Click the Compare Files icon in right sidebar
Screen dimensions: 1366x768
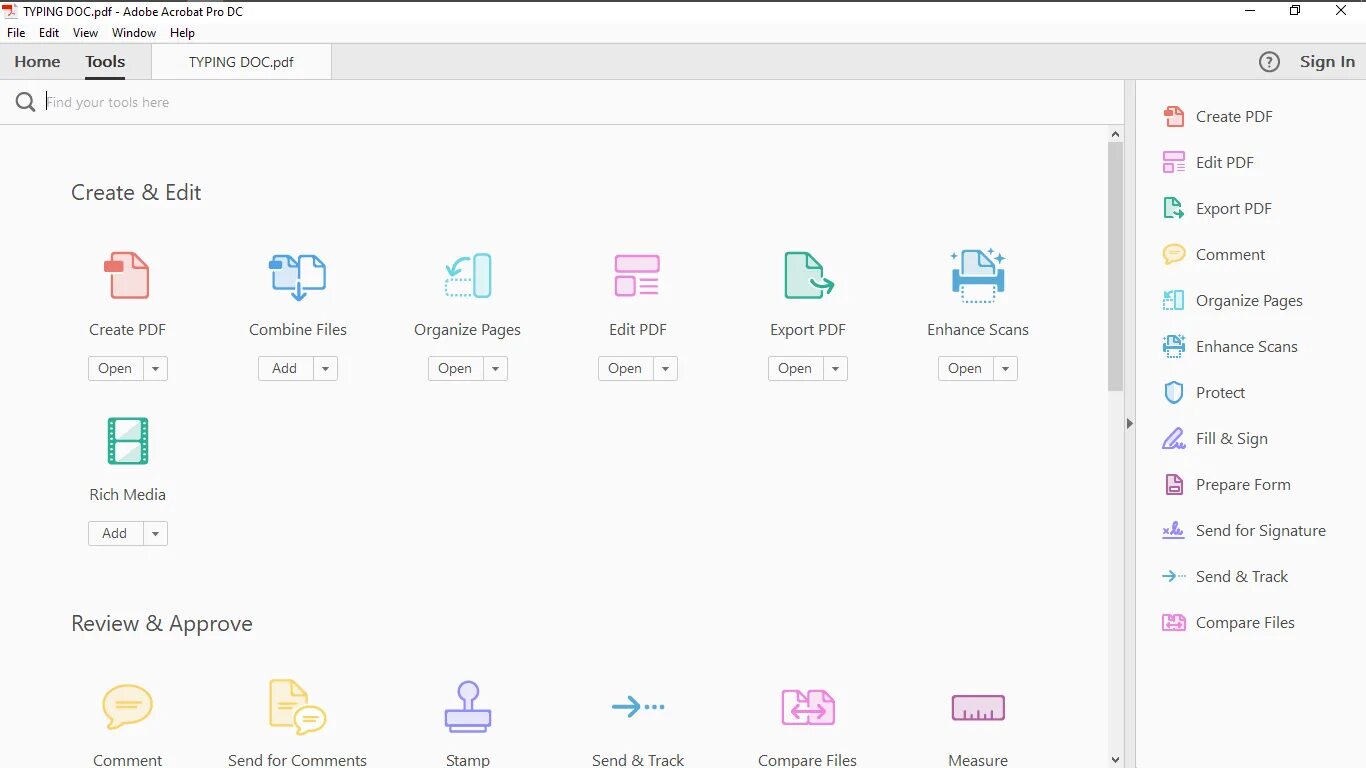point(1173,623)
